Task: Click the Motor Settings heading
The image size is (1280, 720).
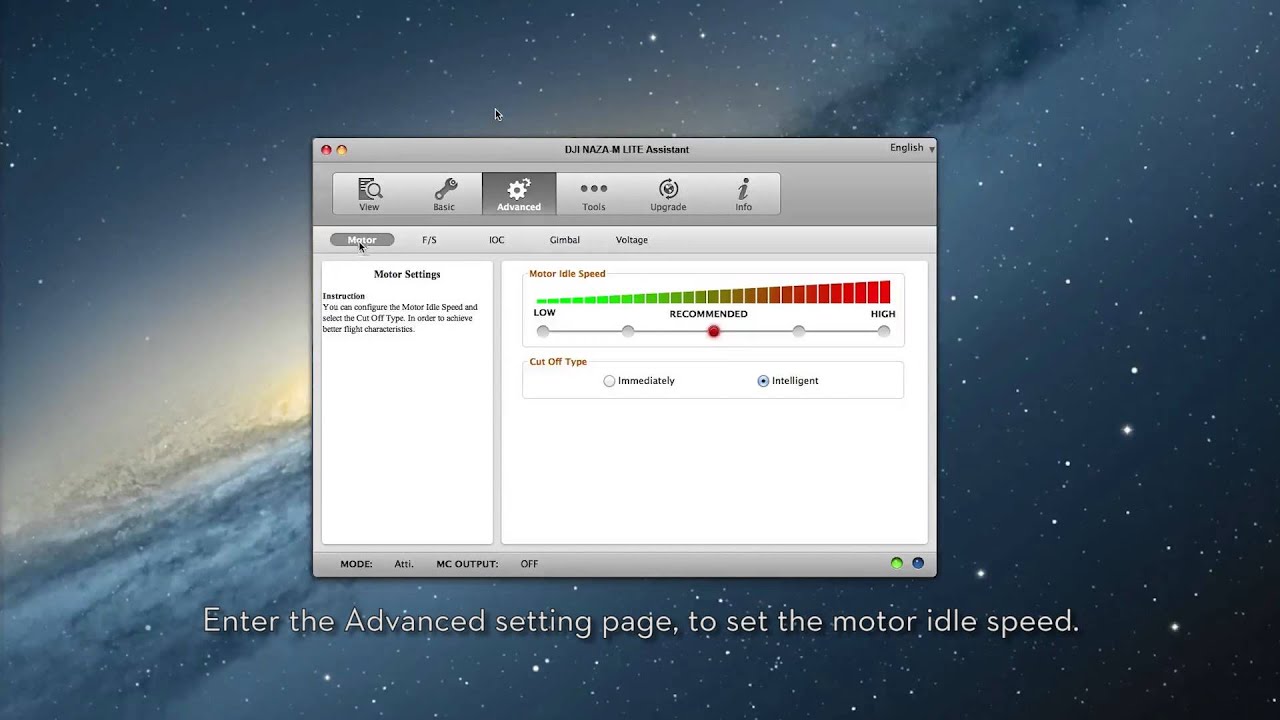Action: [407, 274]
